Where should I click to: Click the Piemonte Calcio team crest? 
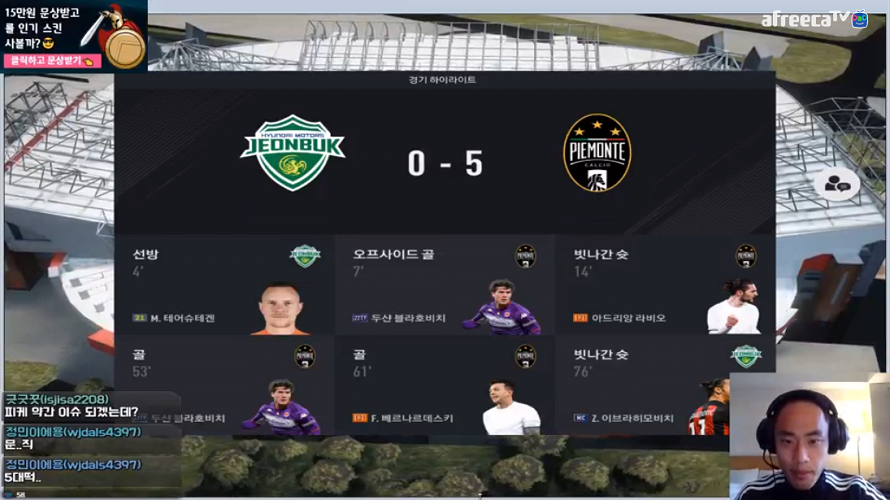pos(597,153)
